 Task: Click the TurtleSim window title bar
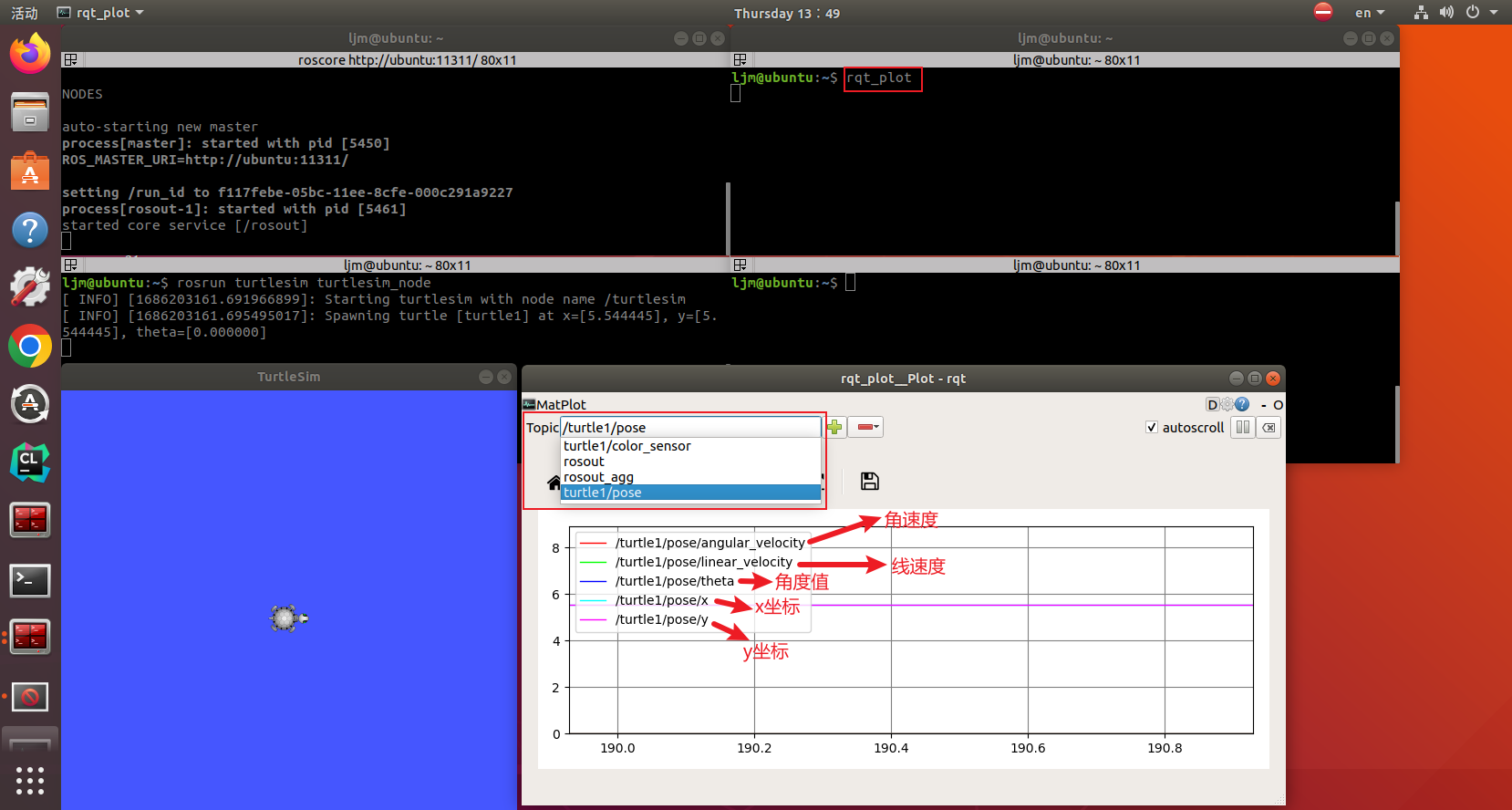[289, 377]
